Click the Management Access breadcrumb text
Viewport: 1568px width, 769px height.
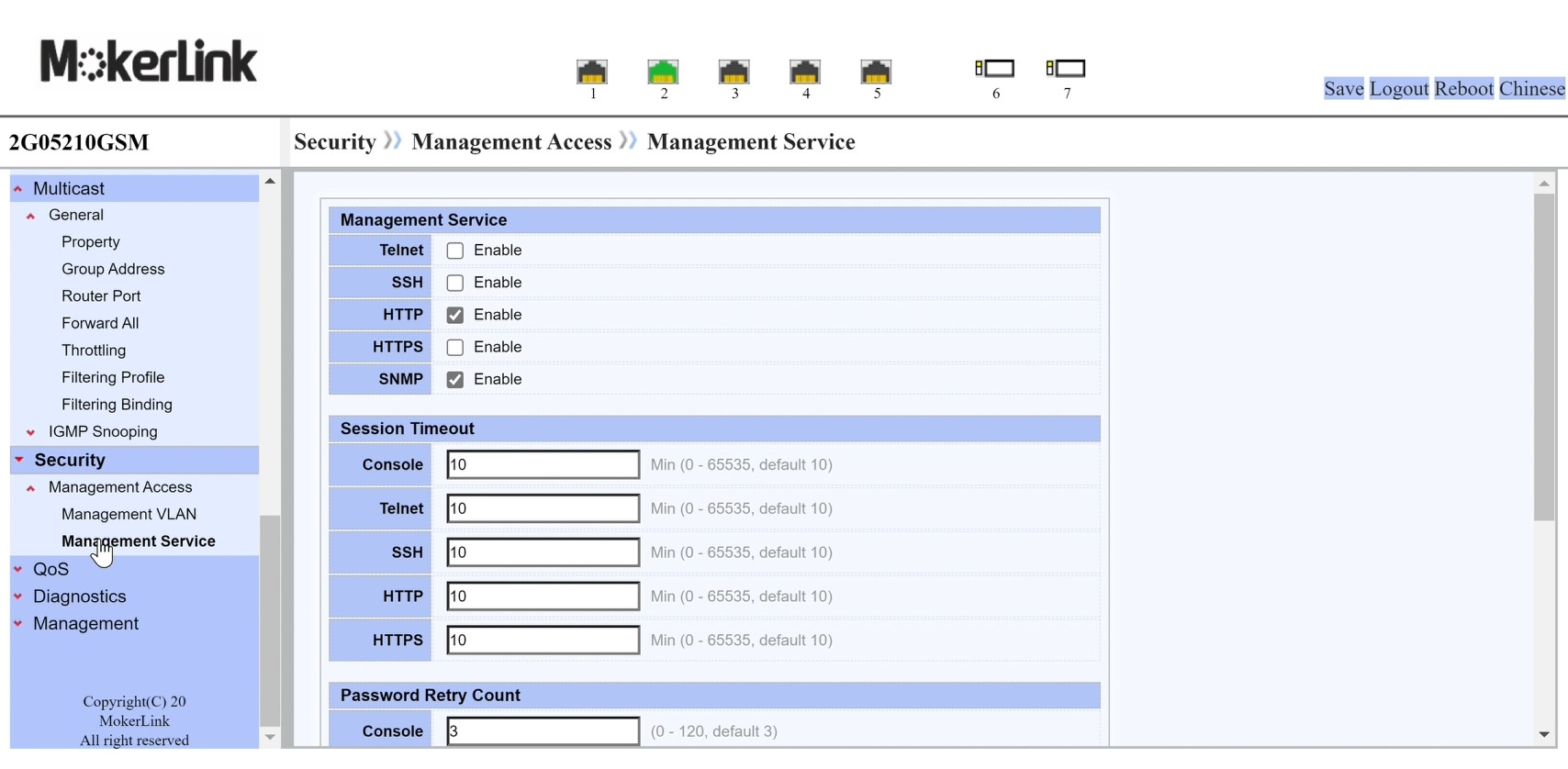pyautogui.click(x=511, y=142)
